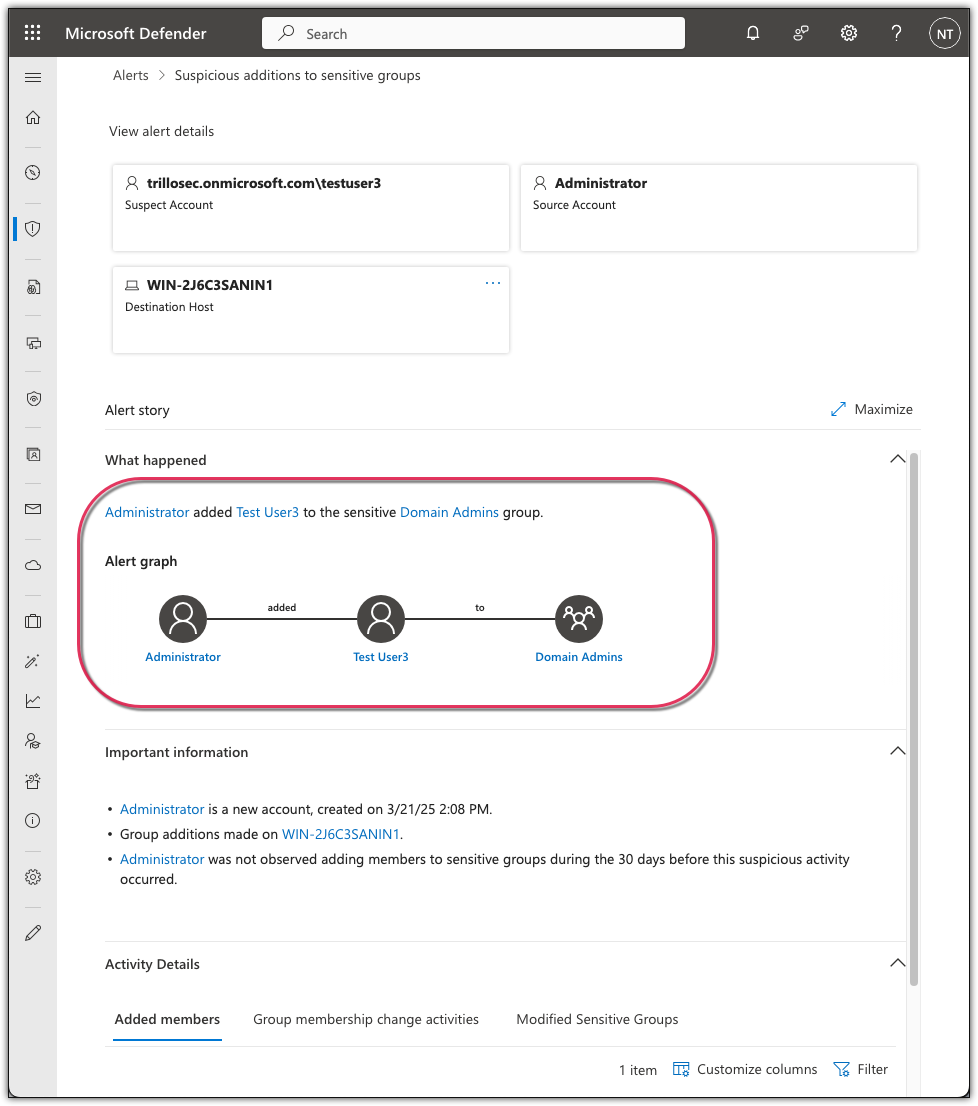Image resolution: width=978 pixels, height=1106 pixels.
Task: Open the settings gear in the header
Action: click(849, 33)
